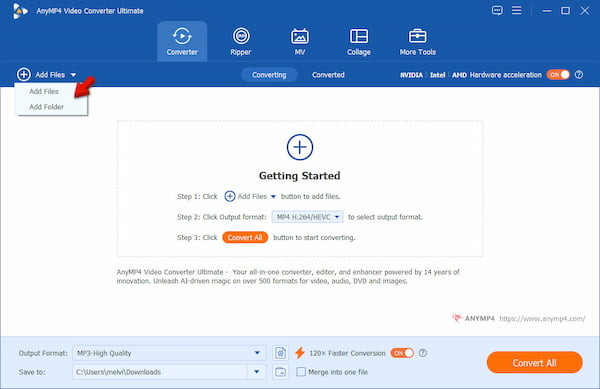
Task: Click the Intel label
Action: 437,75
